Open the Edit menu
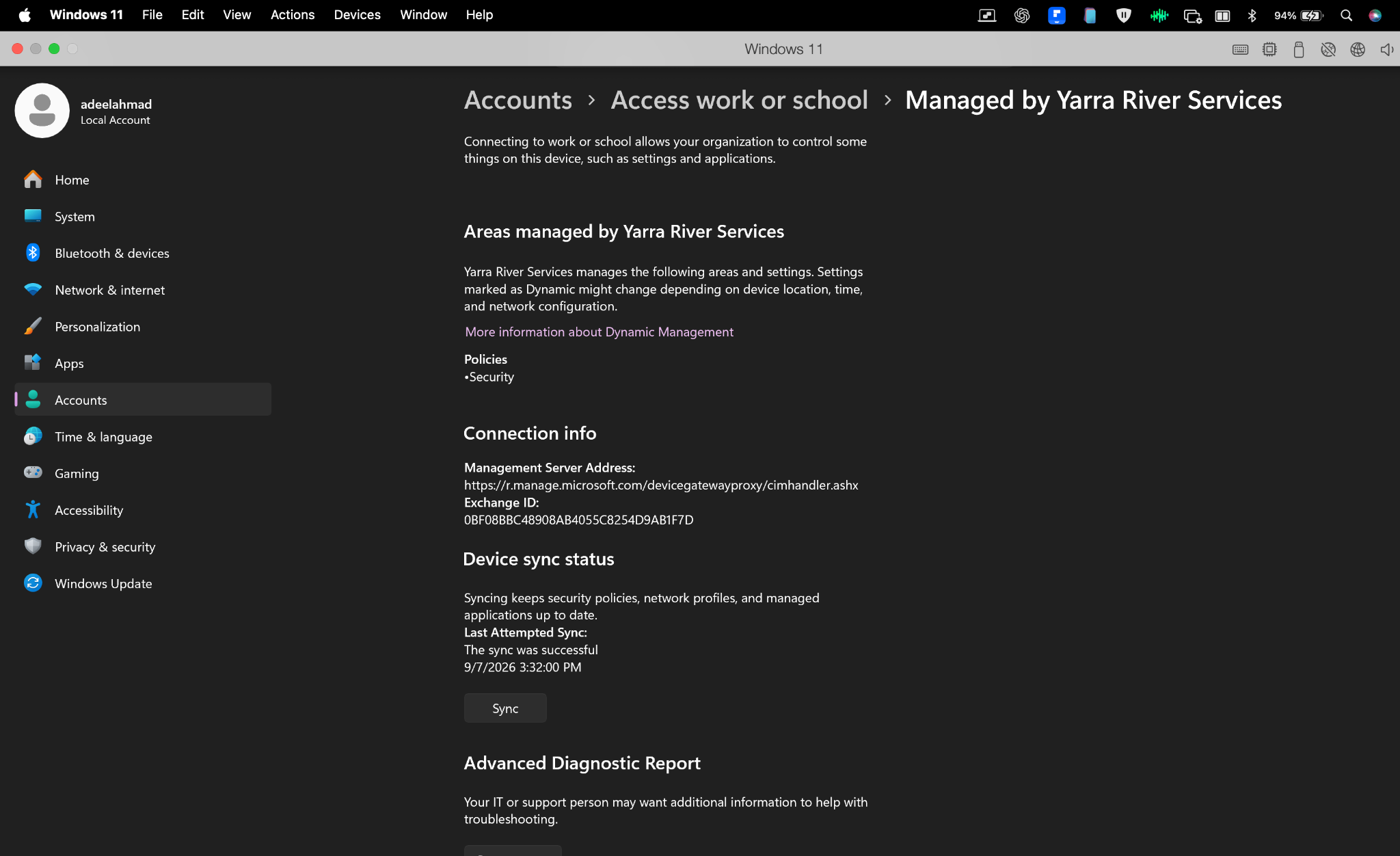1400x856 pixels. 193,15
